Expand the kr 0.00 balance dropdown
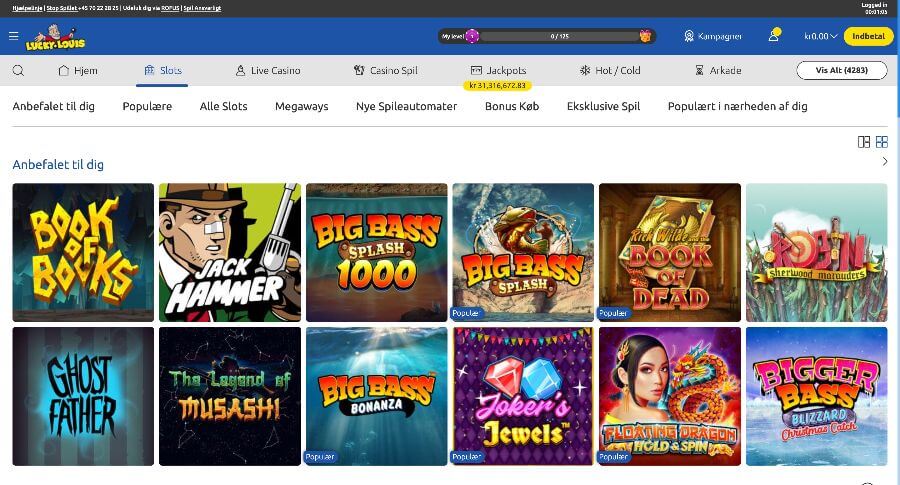Image resolution: width=900 pixels, height=485 pixels. [x=821, y=36]
